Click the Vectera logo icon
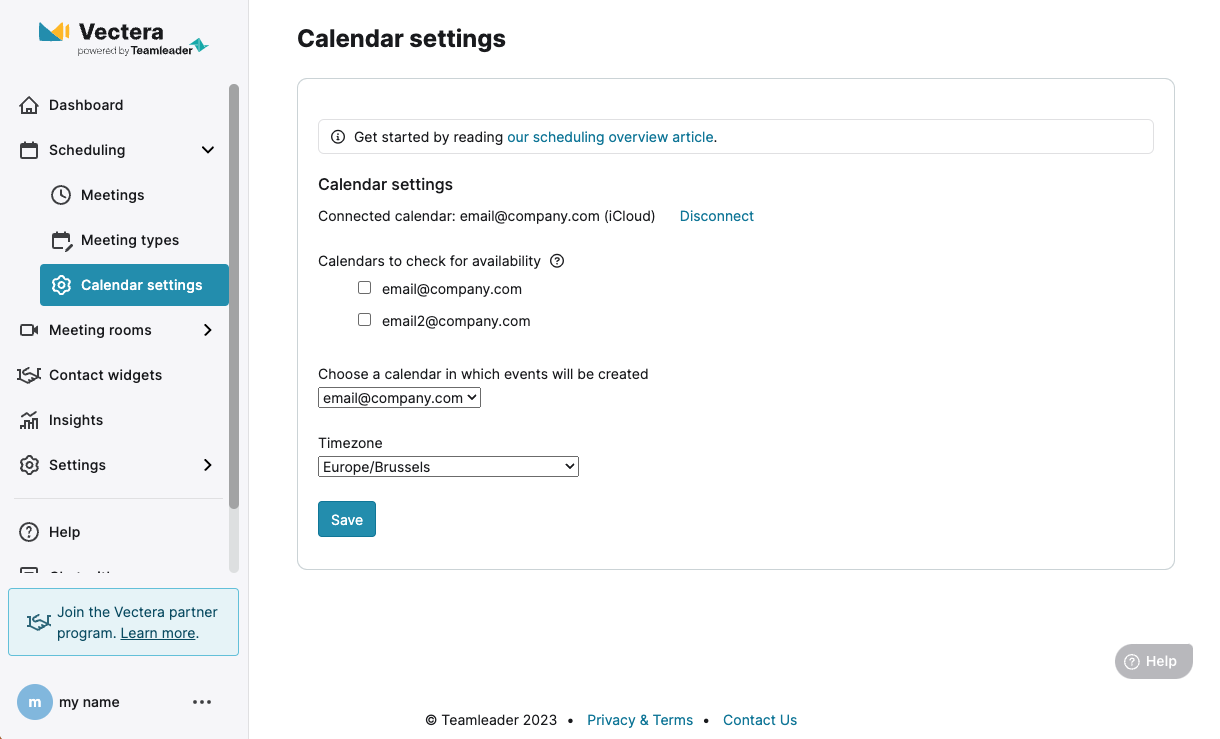This screenshot has width=1220, height=739. [54, 32]
